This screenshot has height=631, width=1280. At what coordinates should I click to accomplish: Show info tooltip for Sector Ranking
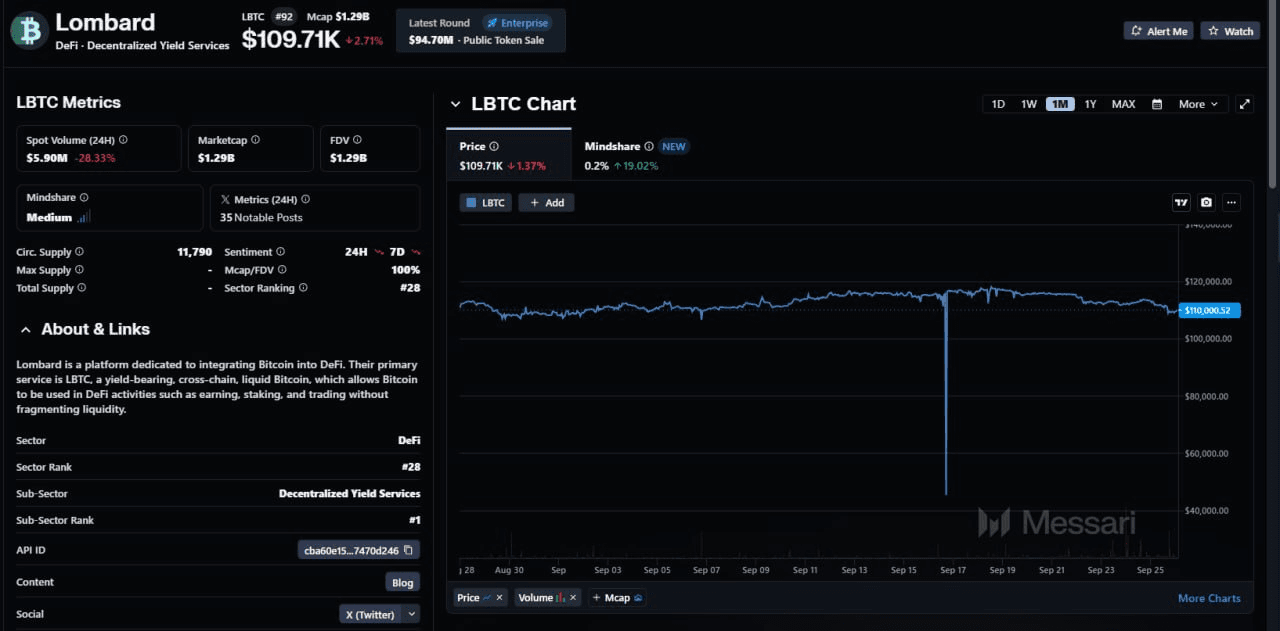[x=303, y=288]
